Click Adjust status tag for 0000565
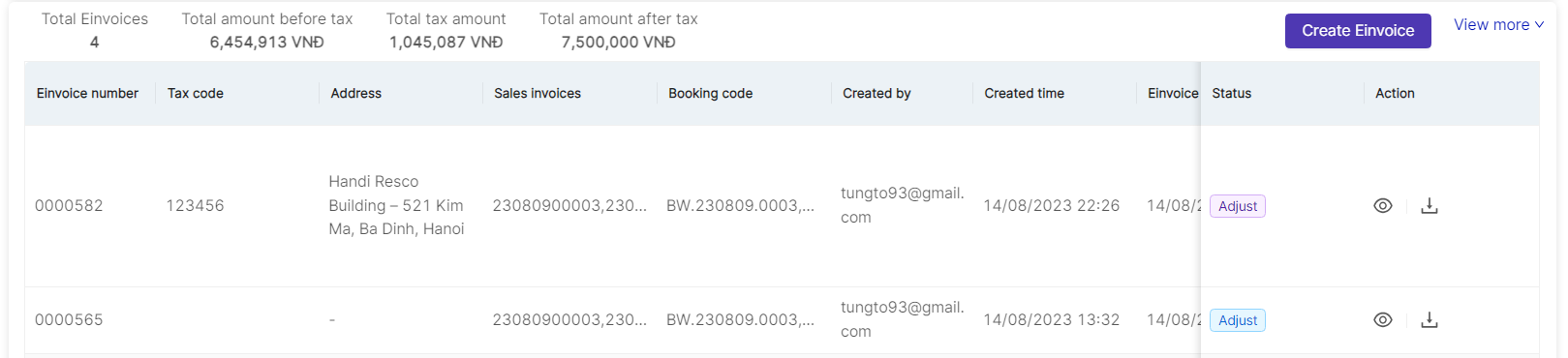This screenshot has width=1568, height=358. (1238, 320)
